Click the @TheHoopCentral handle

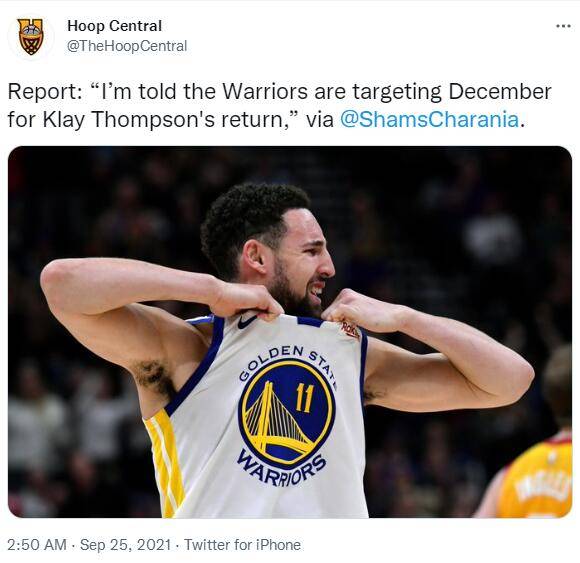click(127, 46)
